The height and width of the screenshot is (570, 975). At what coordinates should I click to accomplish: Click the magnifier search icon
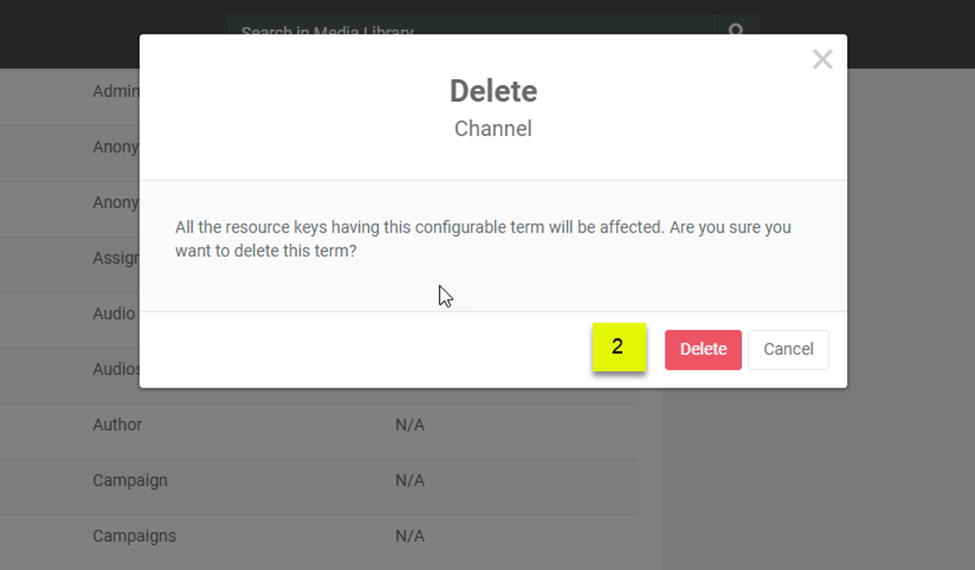click(736, 30)
